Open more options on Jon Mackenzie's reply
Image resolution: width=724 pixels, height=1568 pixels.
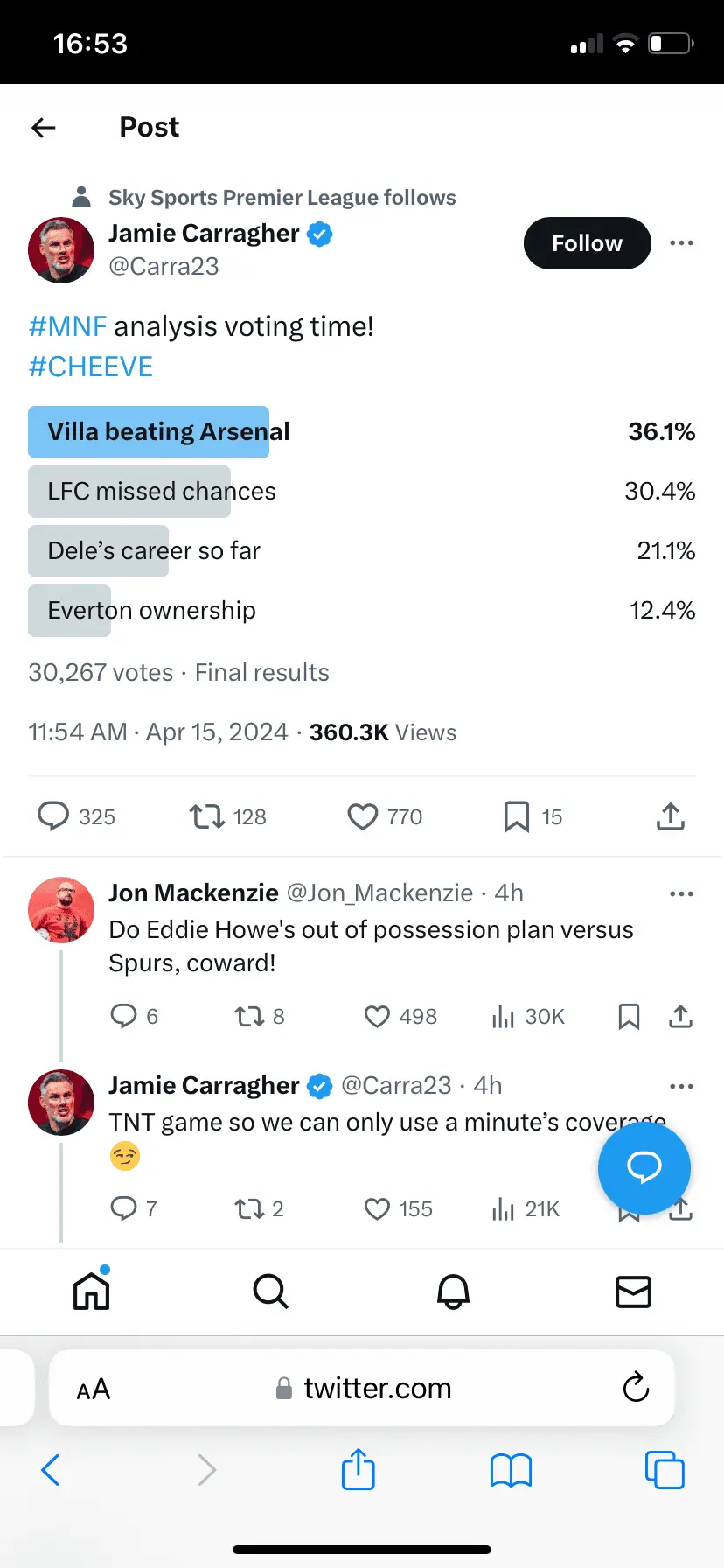tap(681, 893)
